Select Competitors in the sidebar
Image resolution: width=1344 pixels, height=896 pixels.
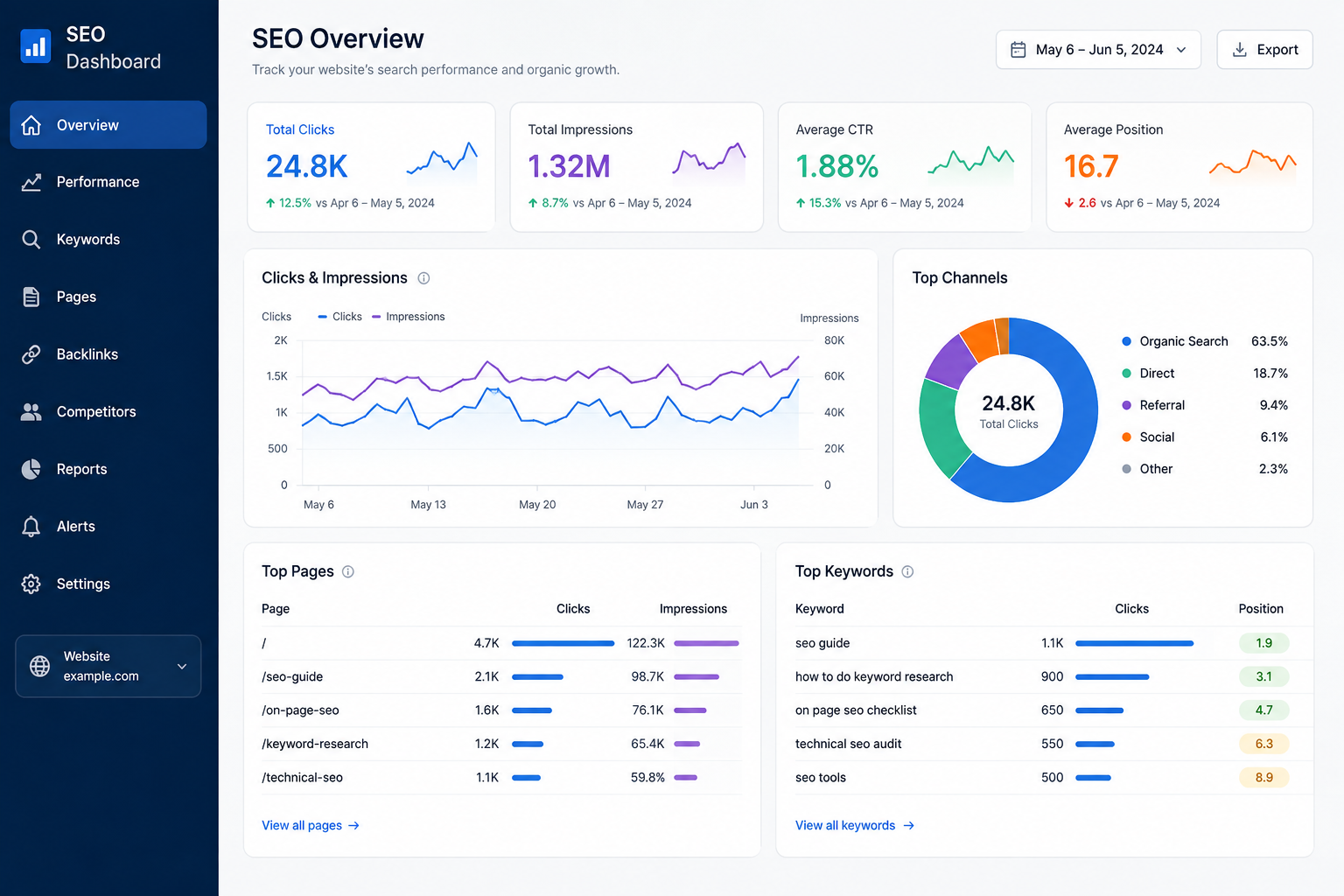[x=108, y=412]
